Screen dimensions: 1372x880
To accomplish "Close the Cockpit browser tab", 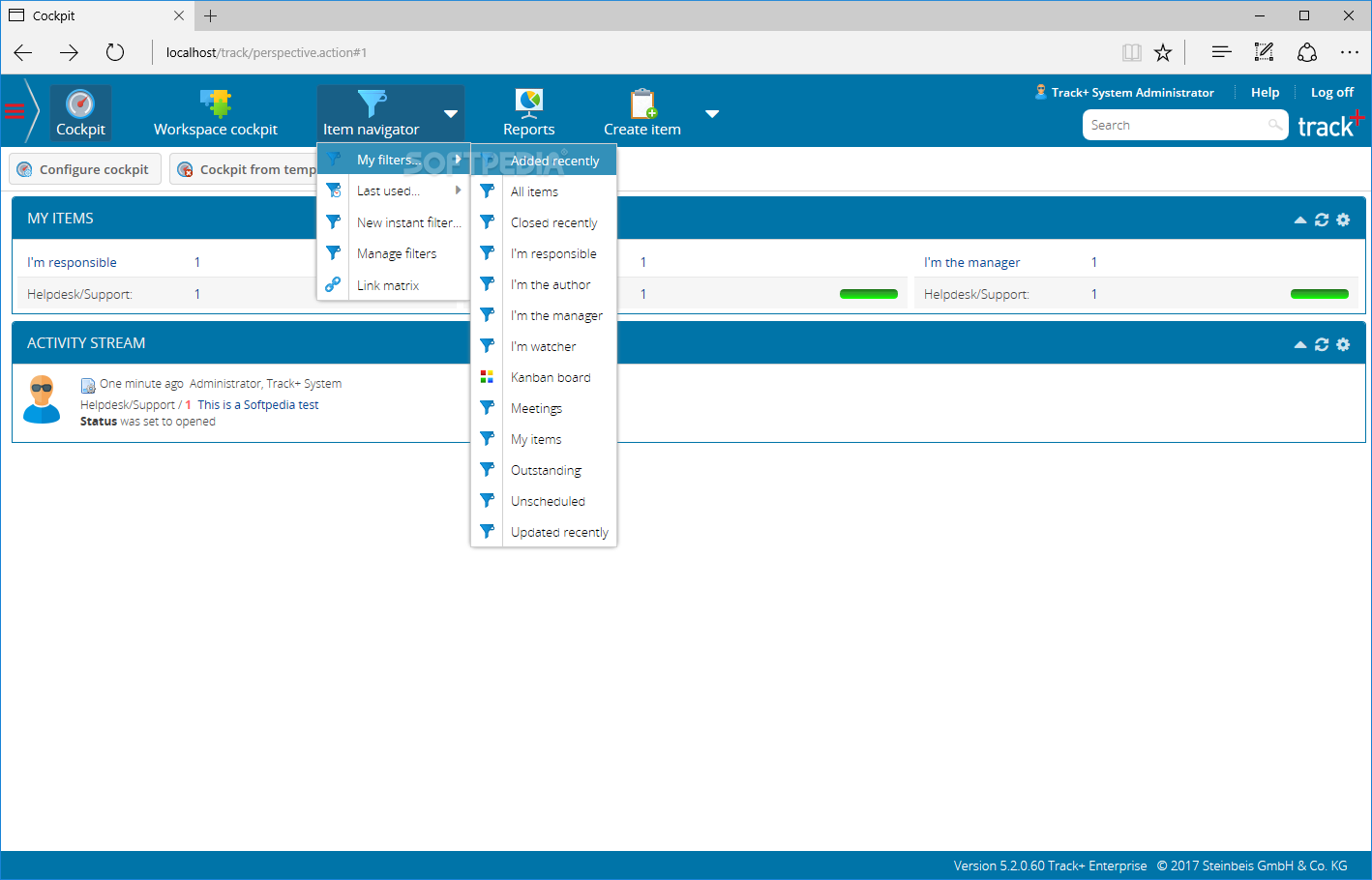I will click(179, 15).
